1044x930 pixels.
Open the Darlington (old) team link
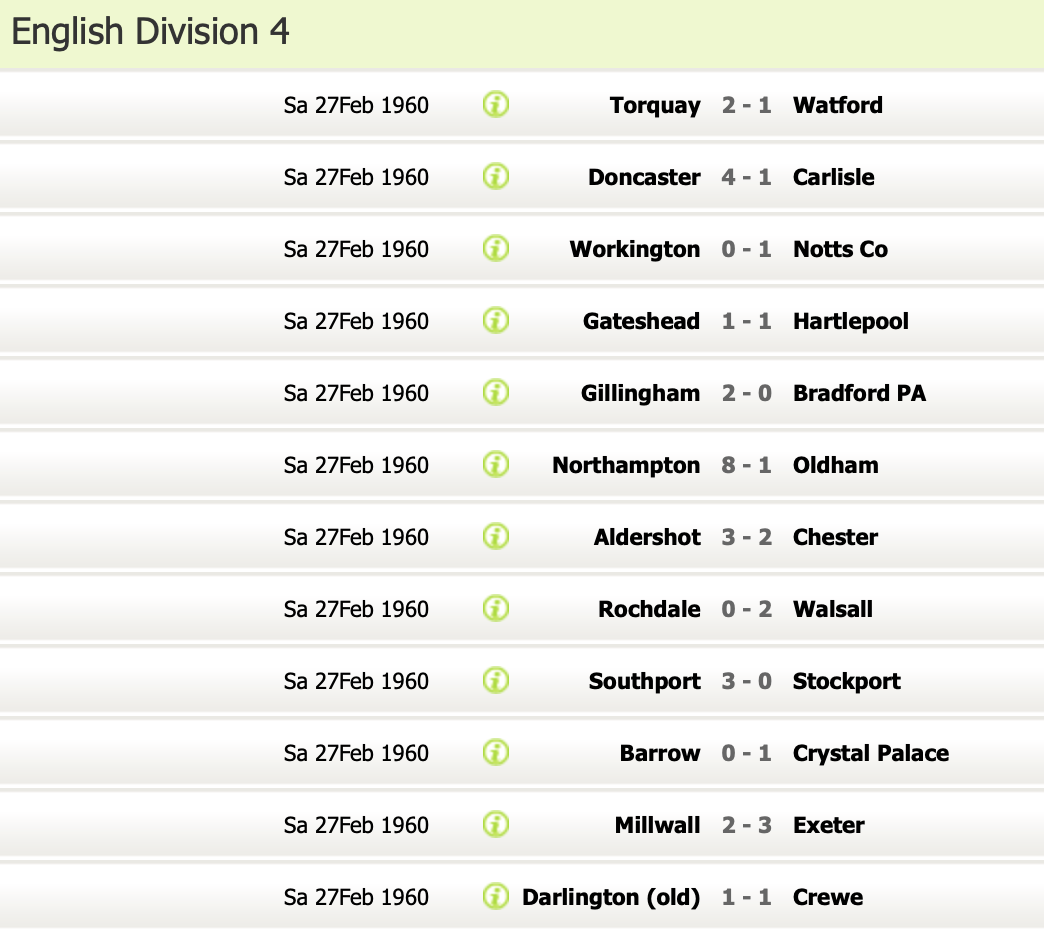611,897
